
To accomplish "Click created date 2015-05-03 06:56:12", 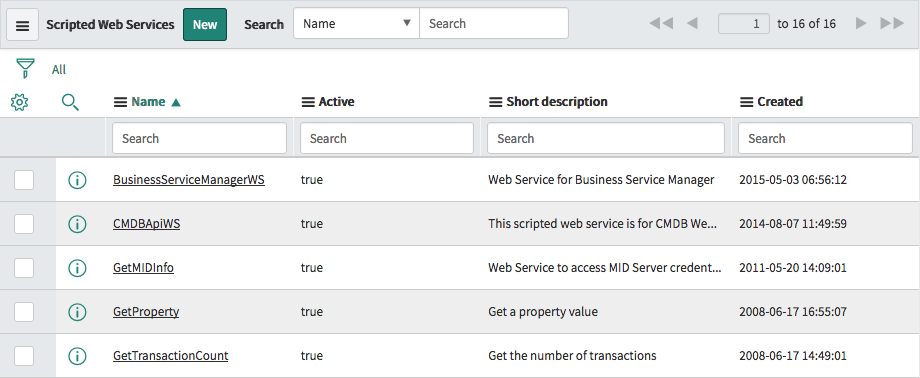I will tap(793, 180).
